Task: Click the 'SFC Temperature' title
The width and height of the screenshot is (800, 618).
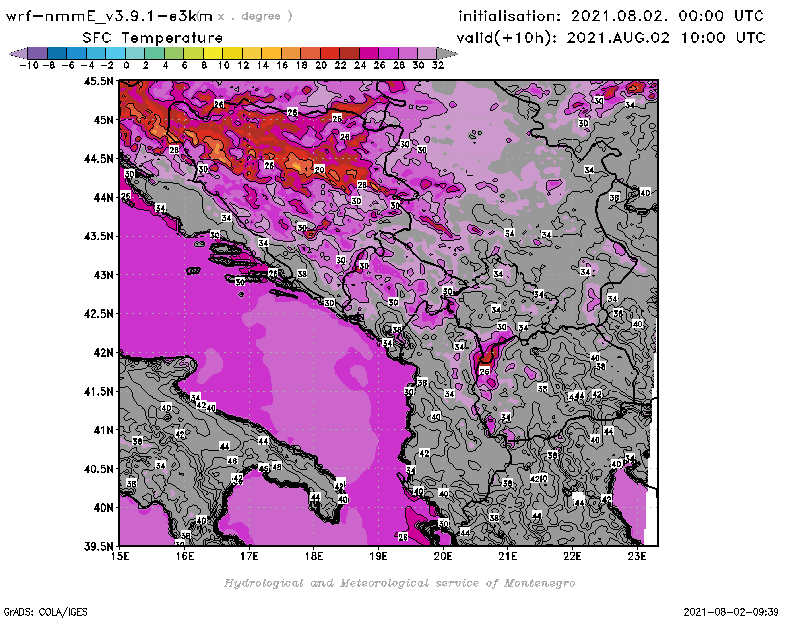Action: coord(153,38)
